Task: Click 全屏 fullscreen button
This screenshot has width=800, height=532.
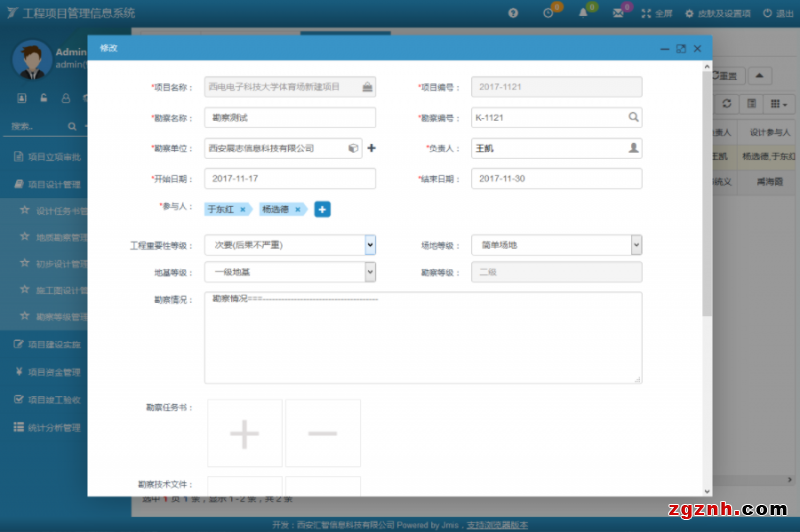Action: click(x=657, y=14)
